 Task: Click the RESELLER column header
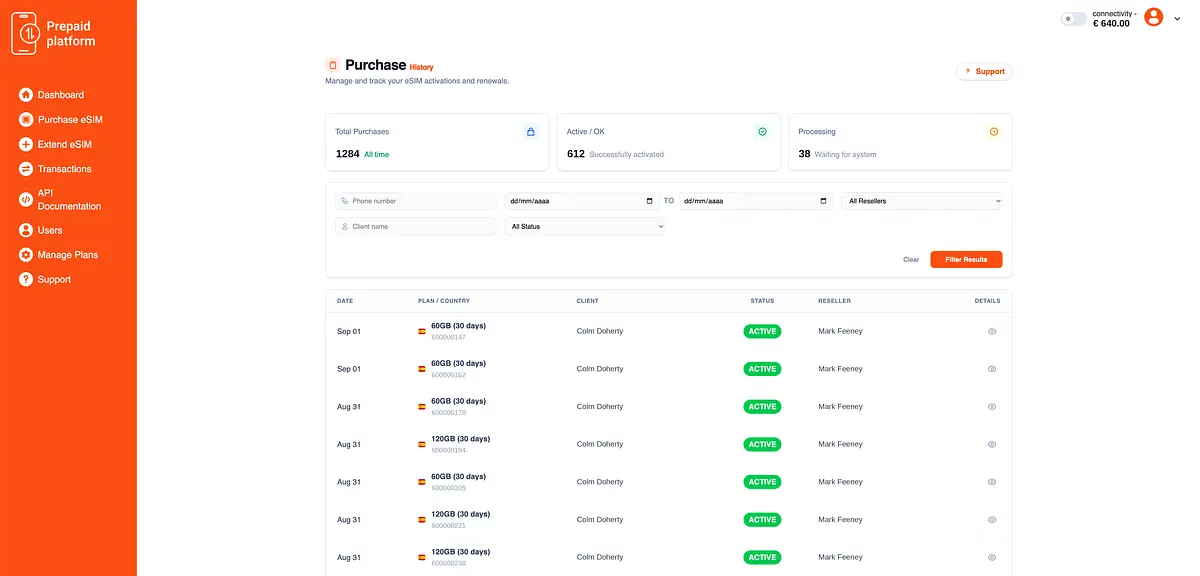(x=835, y=301)
